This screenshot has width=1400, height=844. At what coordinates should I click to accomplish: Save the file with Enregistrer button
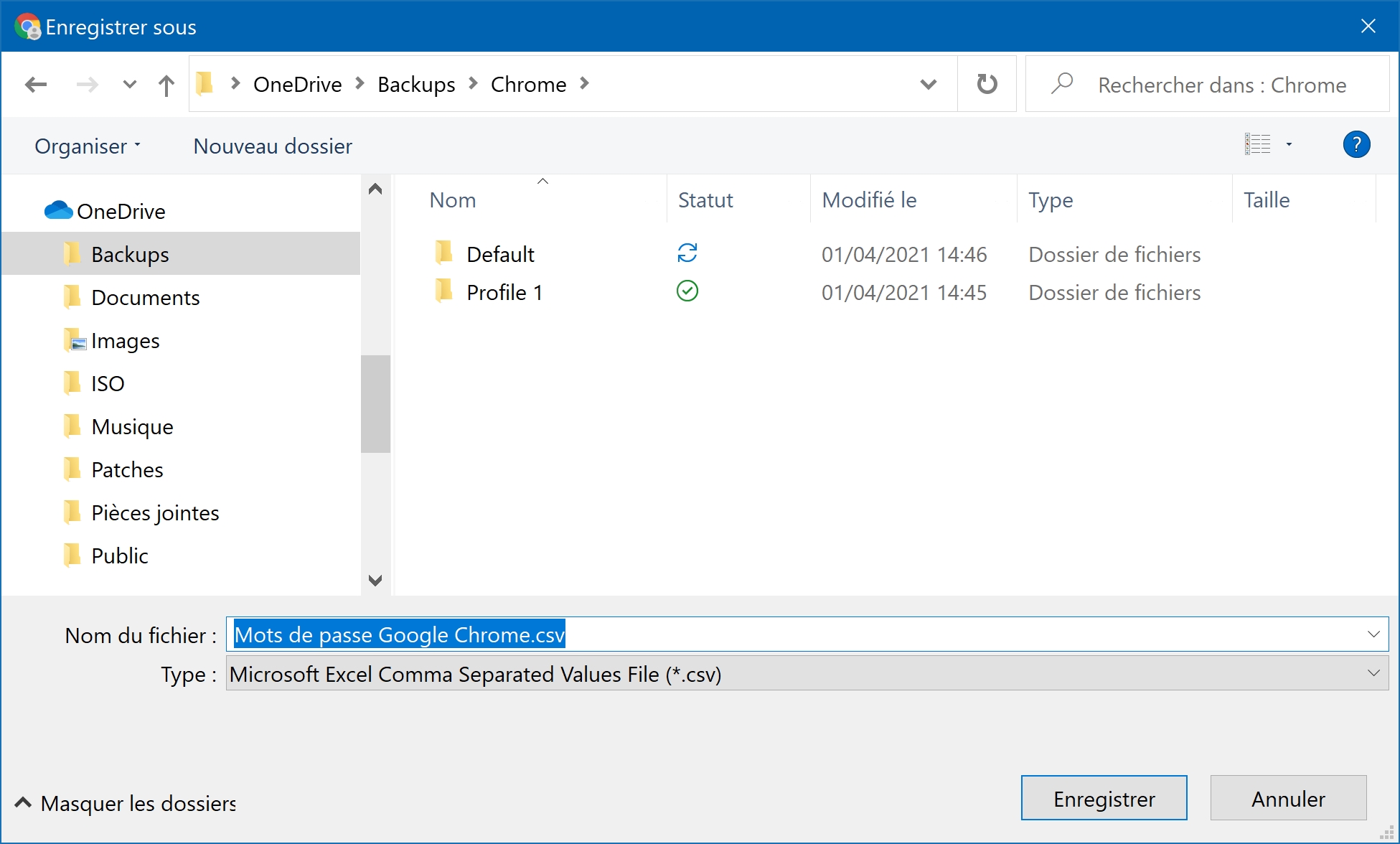1104,798
